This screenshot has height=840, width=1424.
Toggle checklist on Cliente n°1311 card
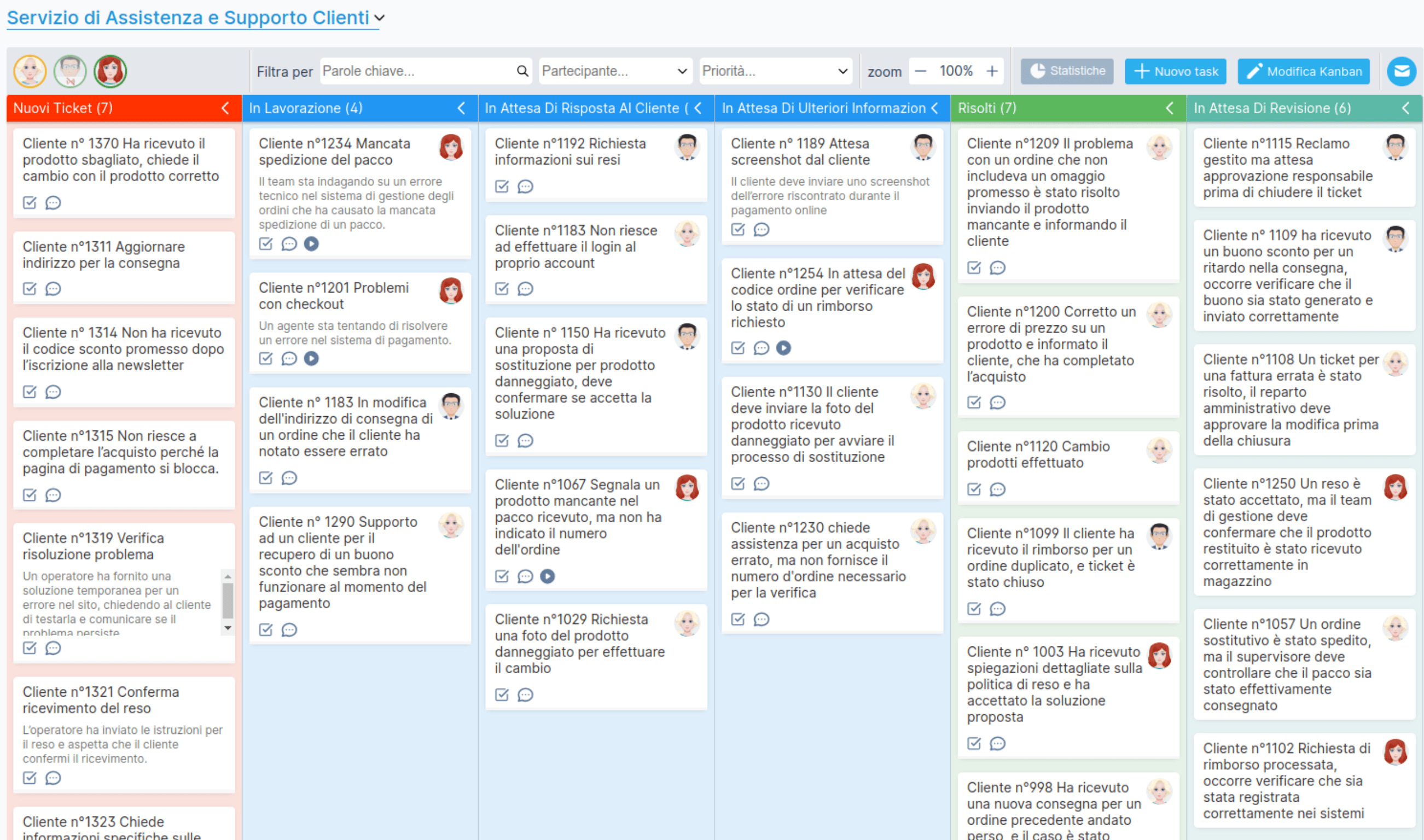(x=30, y=289)
